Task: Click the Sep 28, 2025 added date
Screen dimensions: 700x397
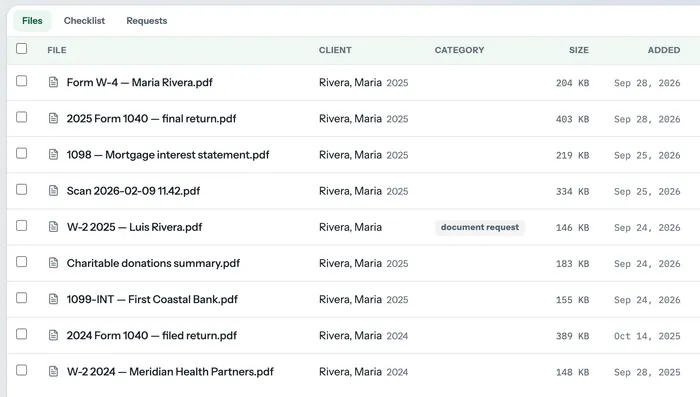Action: (647, 372)
